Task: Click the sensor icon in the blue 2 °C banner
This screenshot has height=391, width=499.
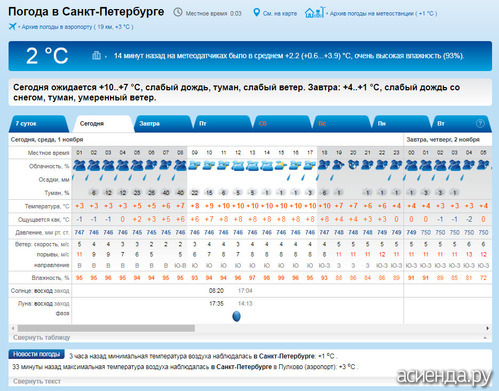Action: point(96,55)
